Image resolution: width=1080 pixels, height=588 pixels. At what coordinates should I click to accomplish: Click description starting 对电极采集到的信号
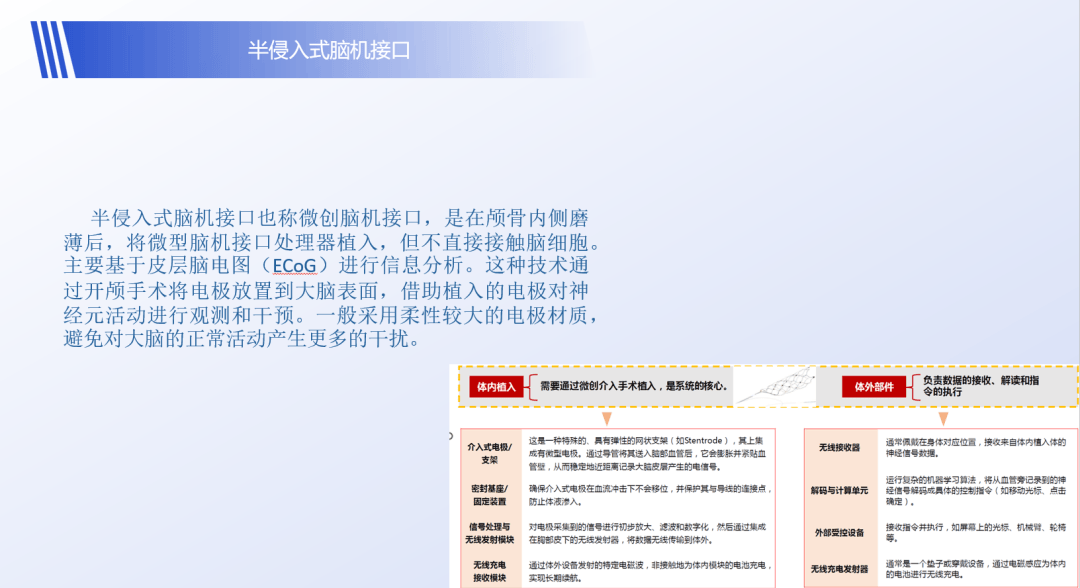click(x=647, y=534)
